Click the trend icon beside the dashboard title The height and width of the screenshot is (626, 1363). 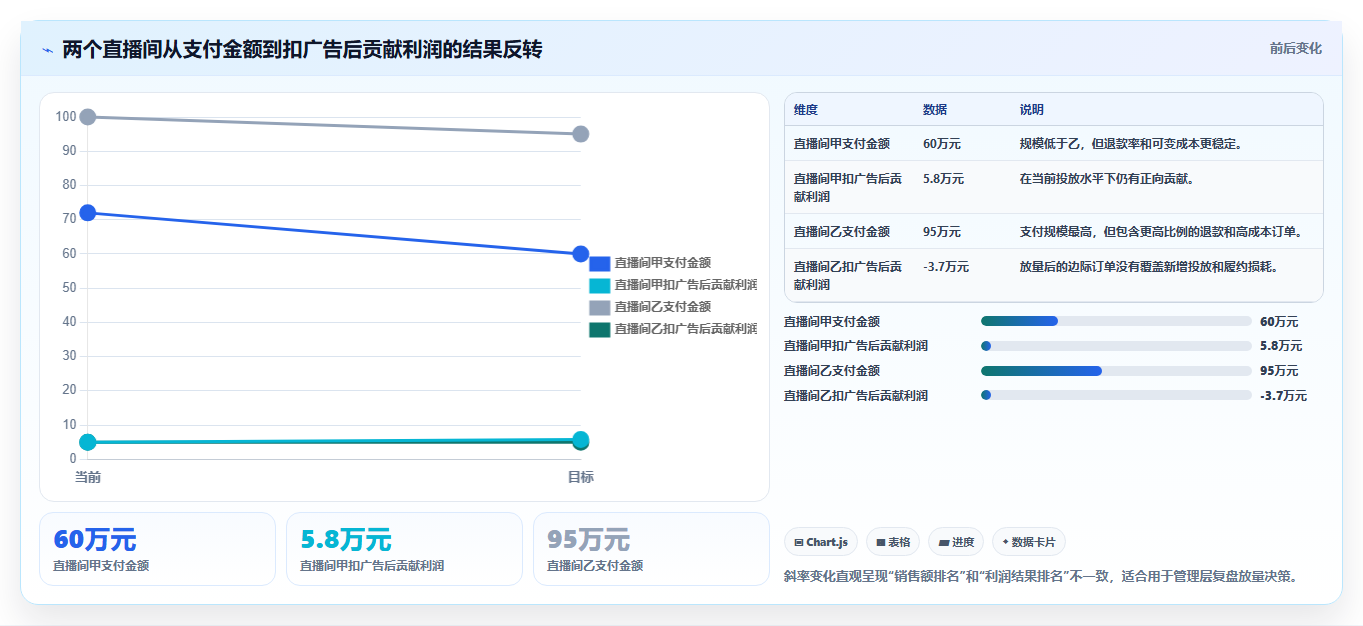click(48, 49)
